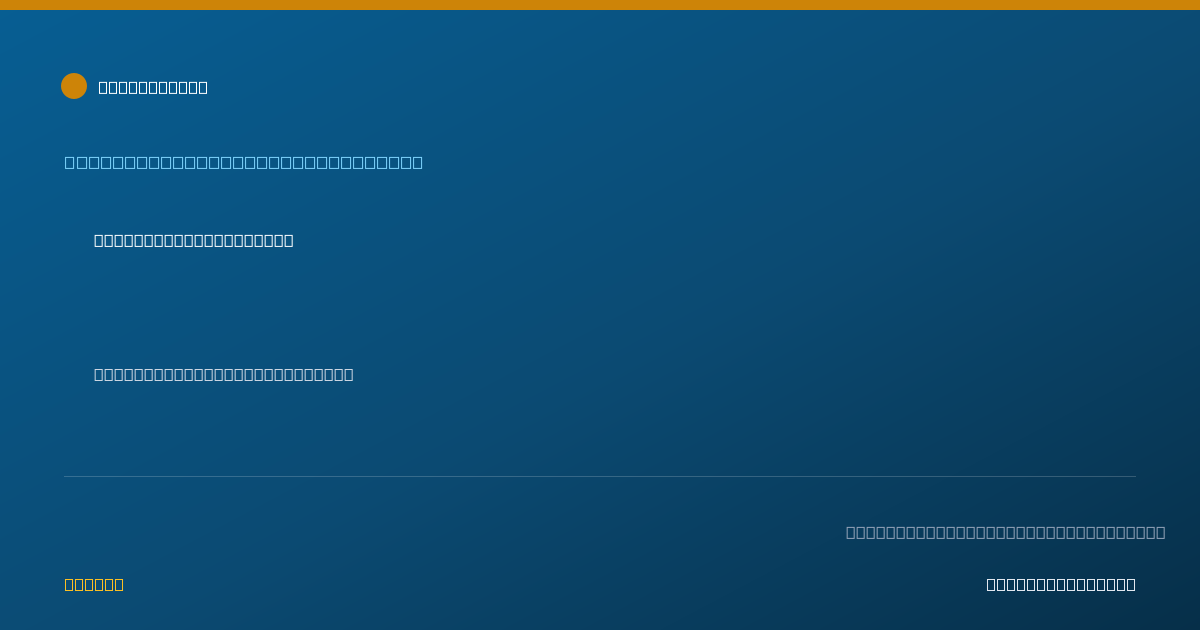Click the thin horizontal divider line
Viewport: 1200px width, 630px height.
[600, 476]
